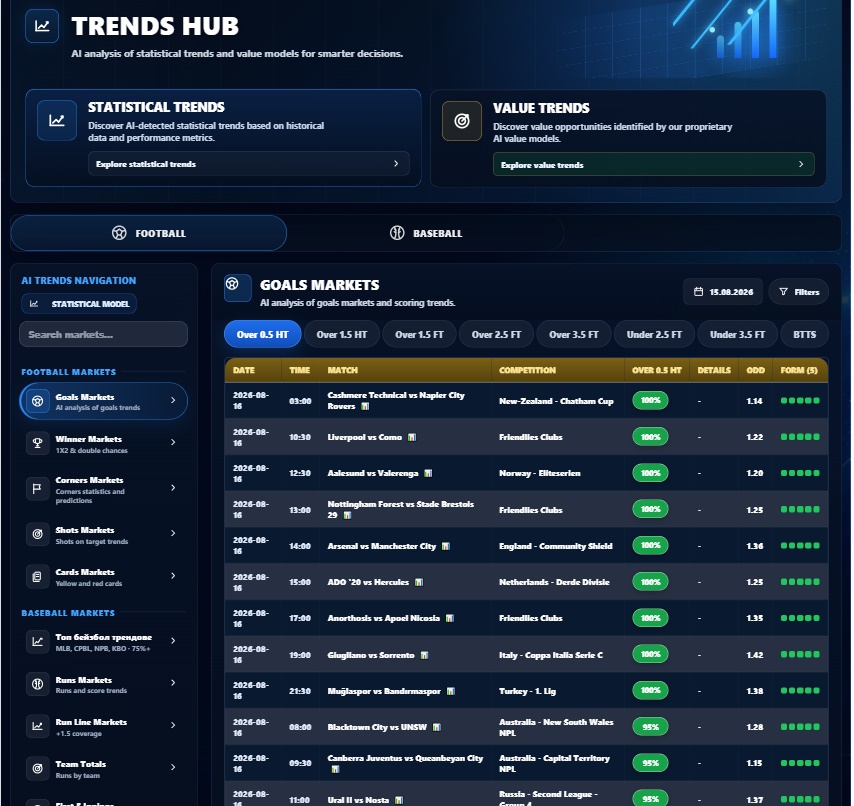Click the Shots Markets target icon
This screenshot has width=854, height=806.
[x=38, y=534]
